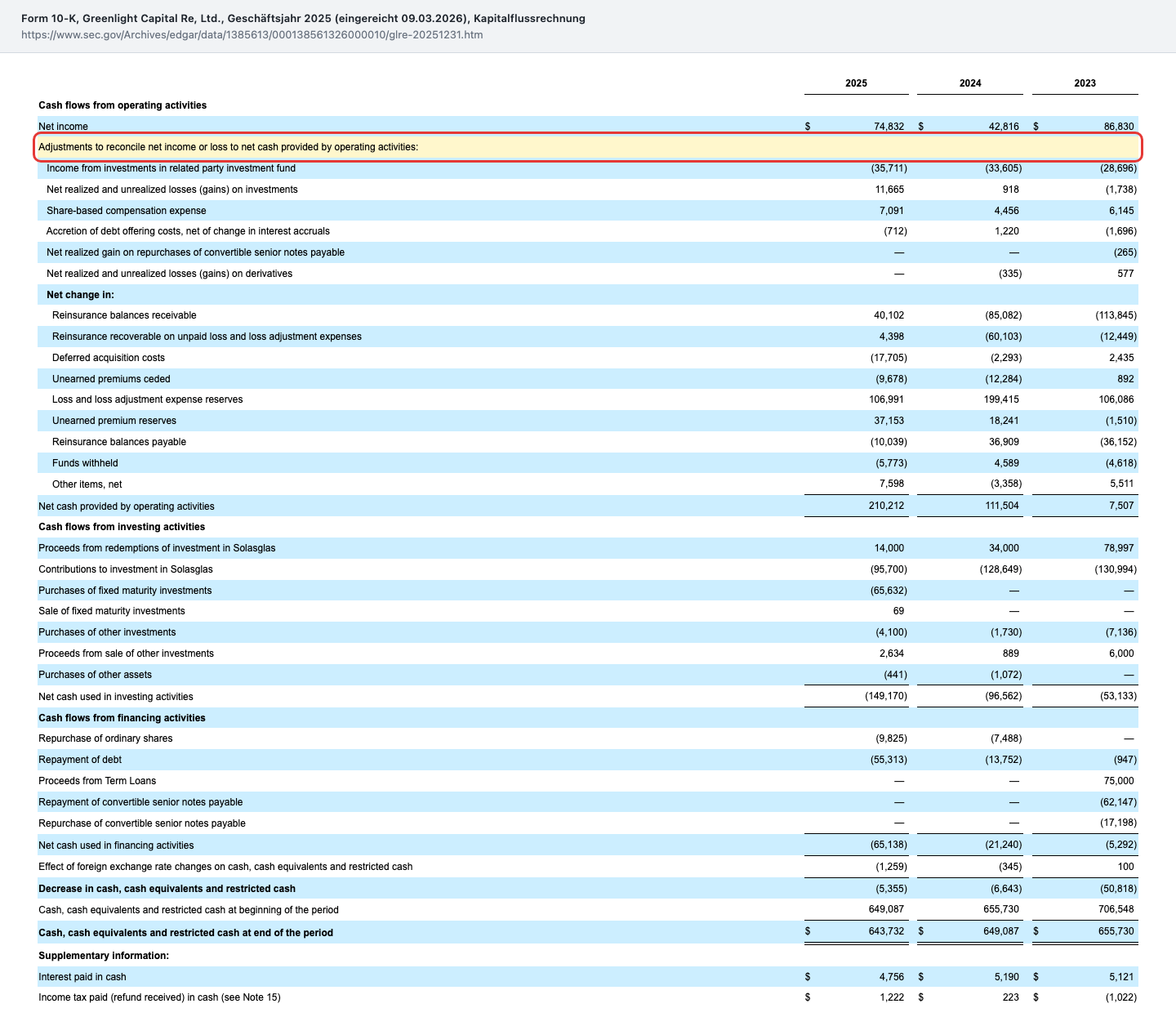Select reinsurance balances receivable 2025 value 40,102
This screenshot has height=1026, width=1176.
click(x=889, y=315)
